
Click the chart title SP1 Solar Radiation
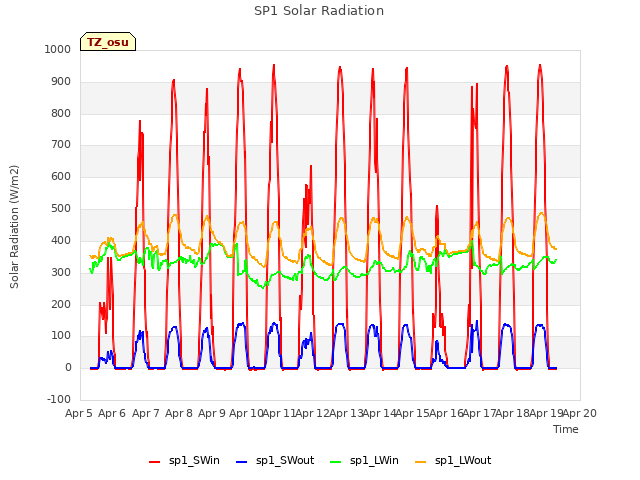coord(319,11)
